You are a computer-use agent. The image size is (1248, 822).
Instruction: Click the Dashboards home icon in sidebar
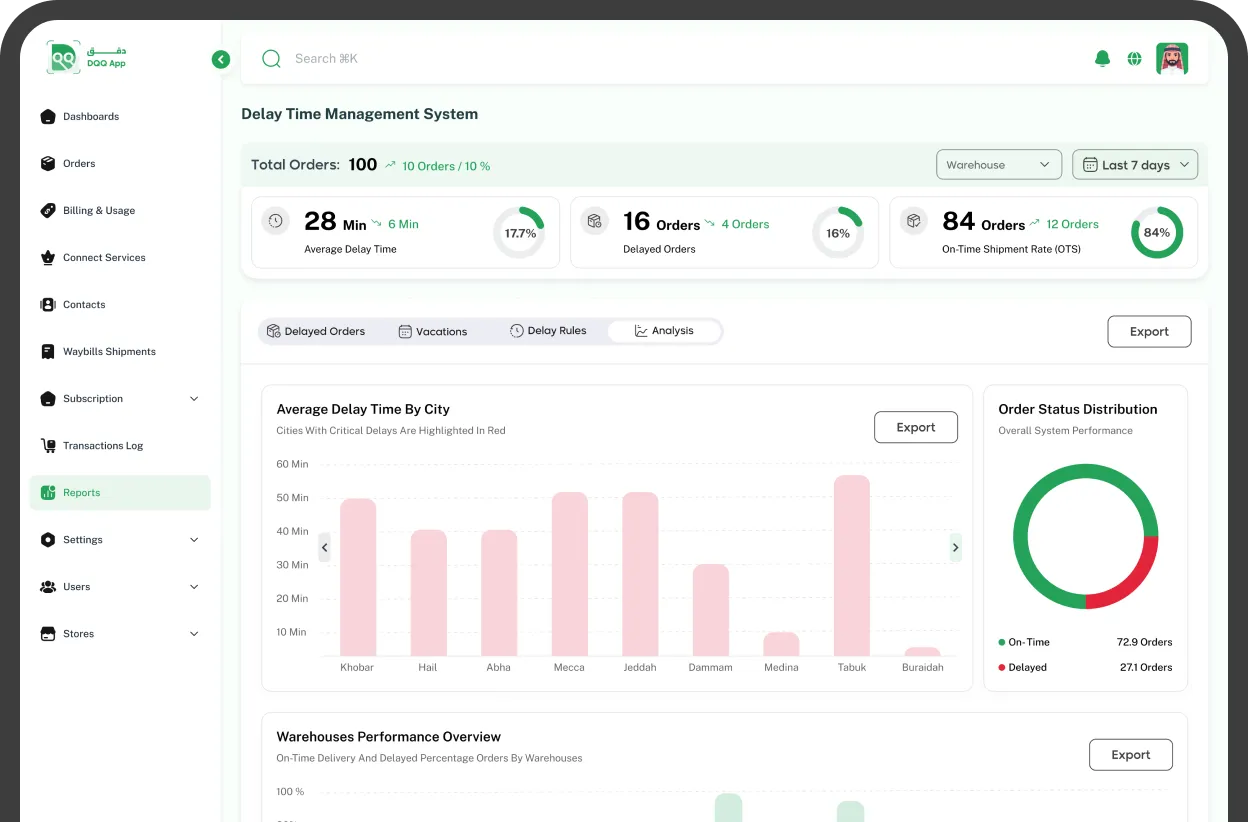[x=48, y=117]
